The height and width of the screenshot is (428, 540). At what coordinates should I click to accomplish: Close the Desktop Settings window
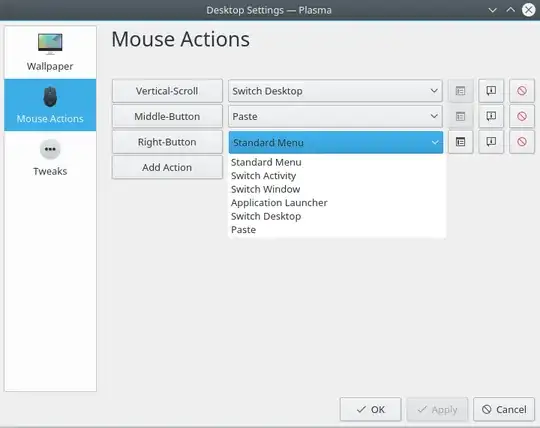529,10
